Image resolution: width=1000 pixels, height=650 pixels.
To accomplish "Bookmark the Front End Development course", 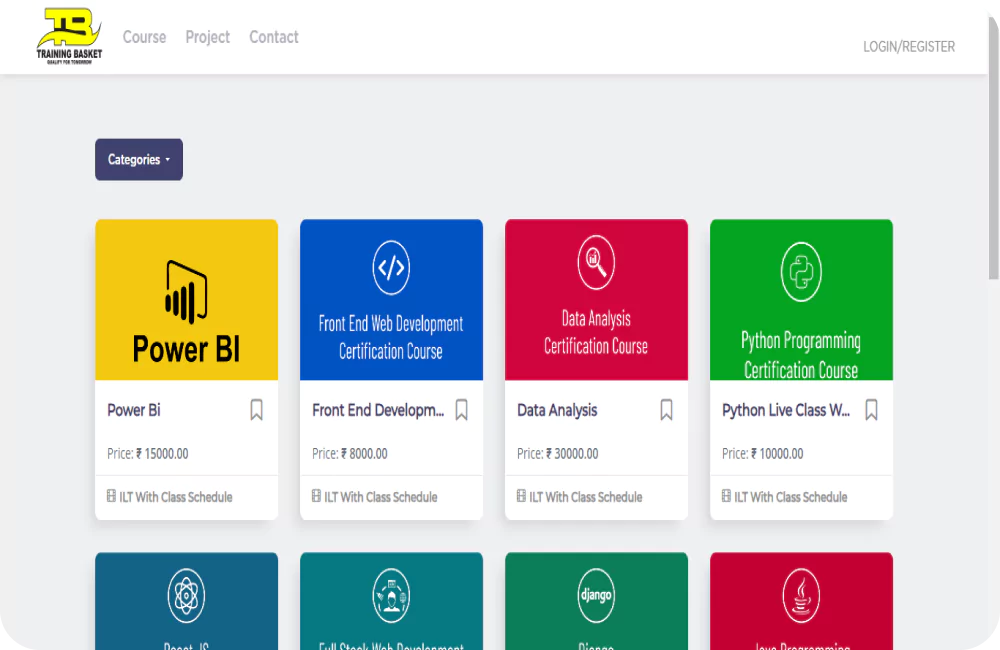I will (x=462, y=410).
